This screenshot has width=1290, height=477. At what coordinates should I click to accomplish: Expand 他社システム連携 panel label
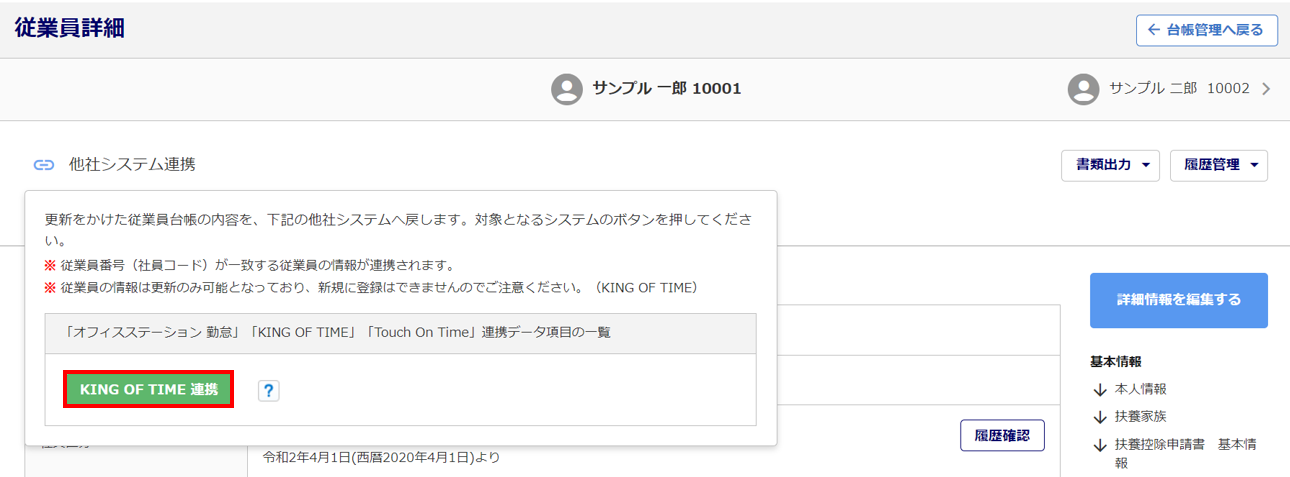[x=132, y=165]
